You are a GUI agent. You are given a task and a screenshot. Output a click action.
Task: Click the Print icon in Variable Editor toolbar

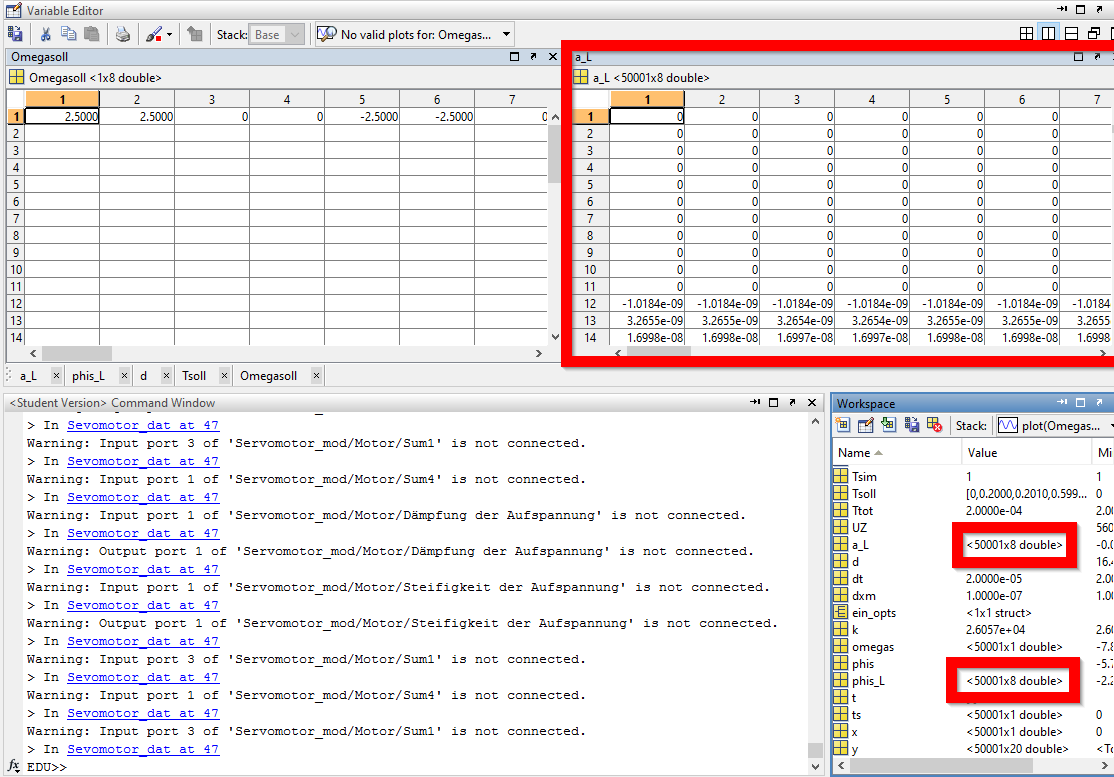coord(123,34)
